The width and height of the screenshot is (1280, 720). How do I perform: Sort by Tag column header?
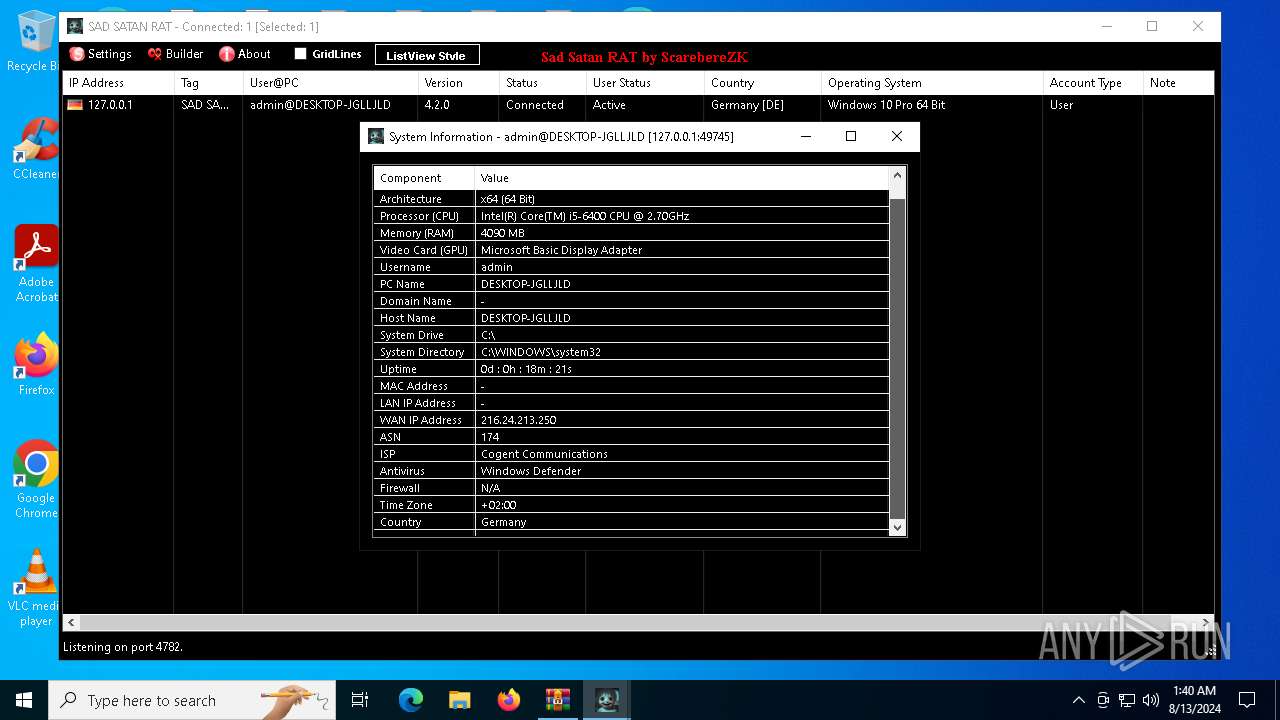coord(208,83)
